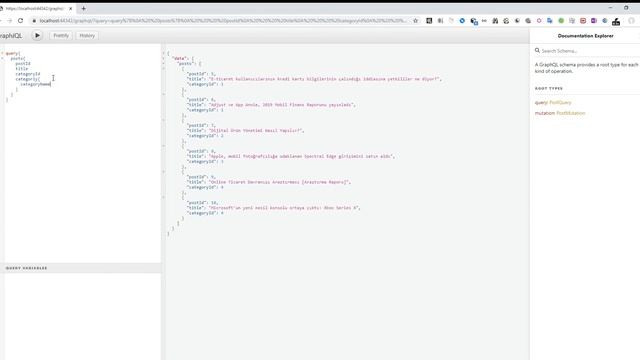Viewport: 640px width, 360px height.
Task: Open the green circle extension
Action: tap(561, 20)
